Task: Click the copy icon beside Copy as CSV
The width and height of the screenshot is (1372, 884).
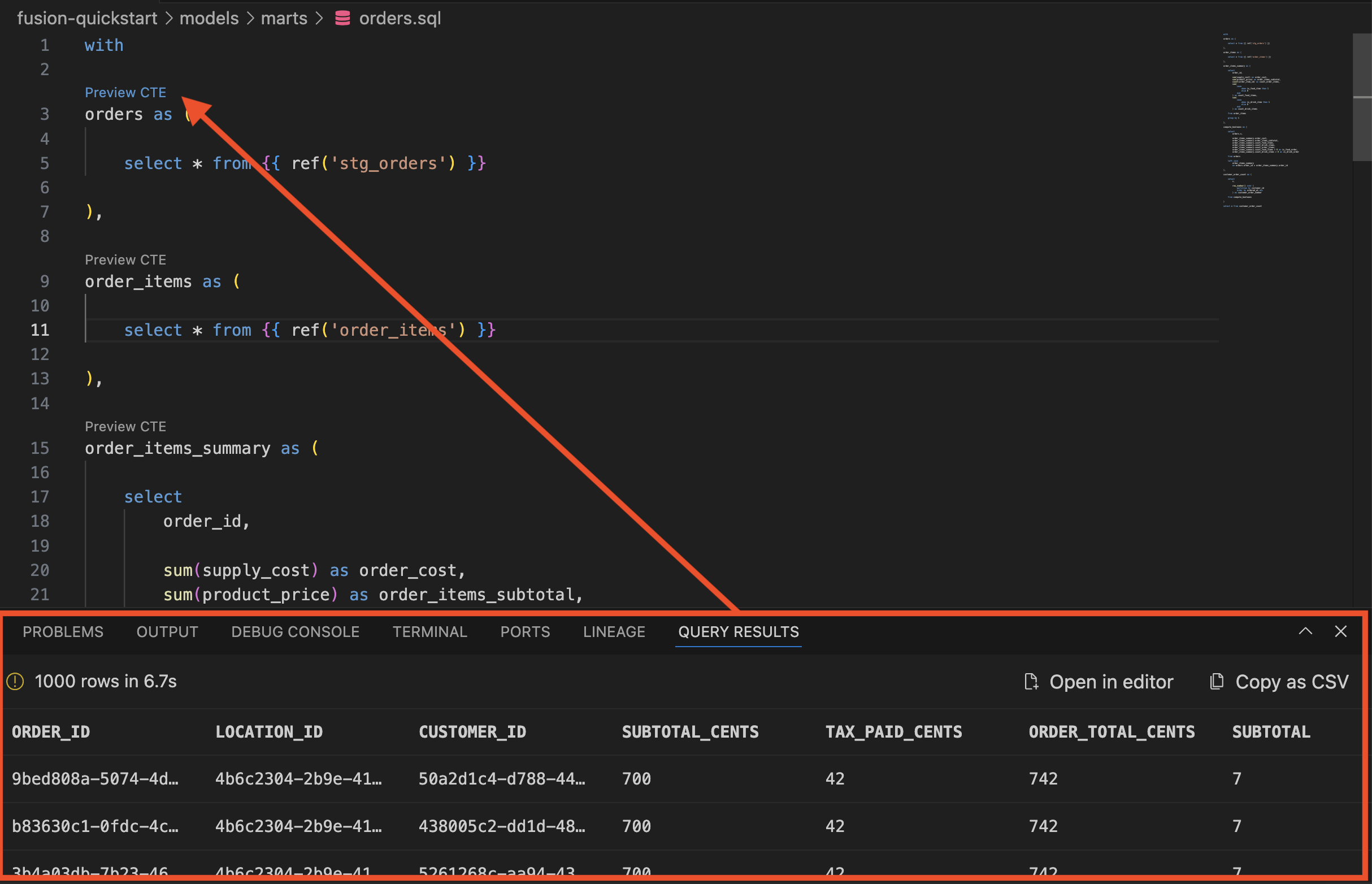Action: coord(1217,681)
